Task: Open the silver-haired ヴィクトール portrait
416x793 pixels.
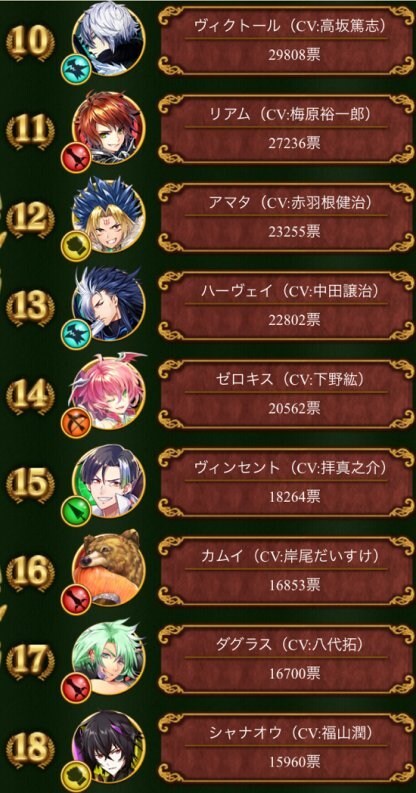Action: [x=108, y=38]
